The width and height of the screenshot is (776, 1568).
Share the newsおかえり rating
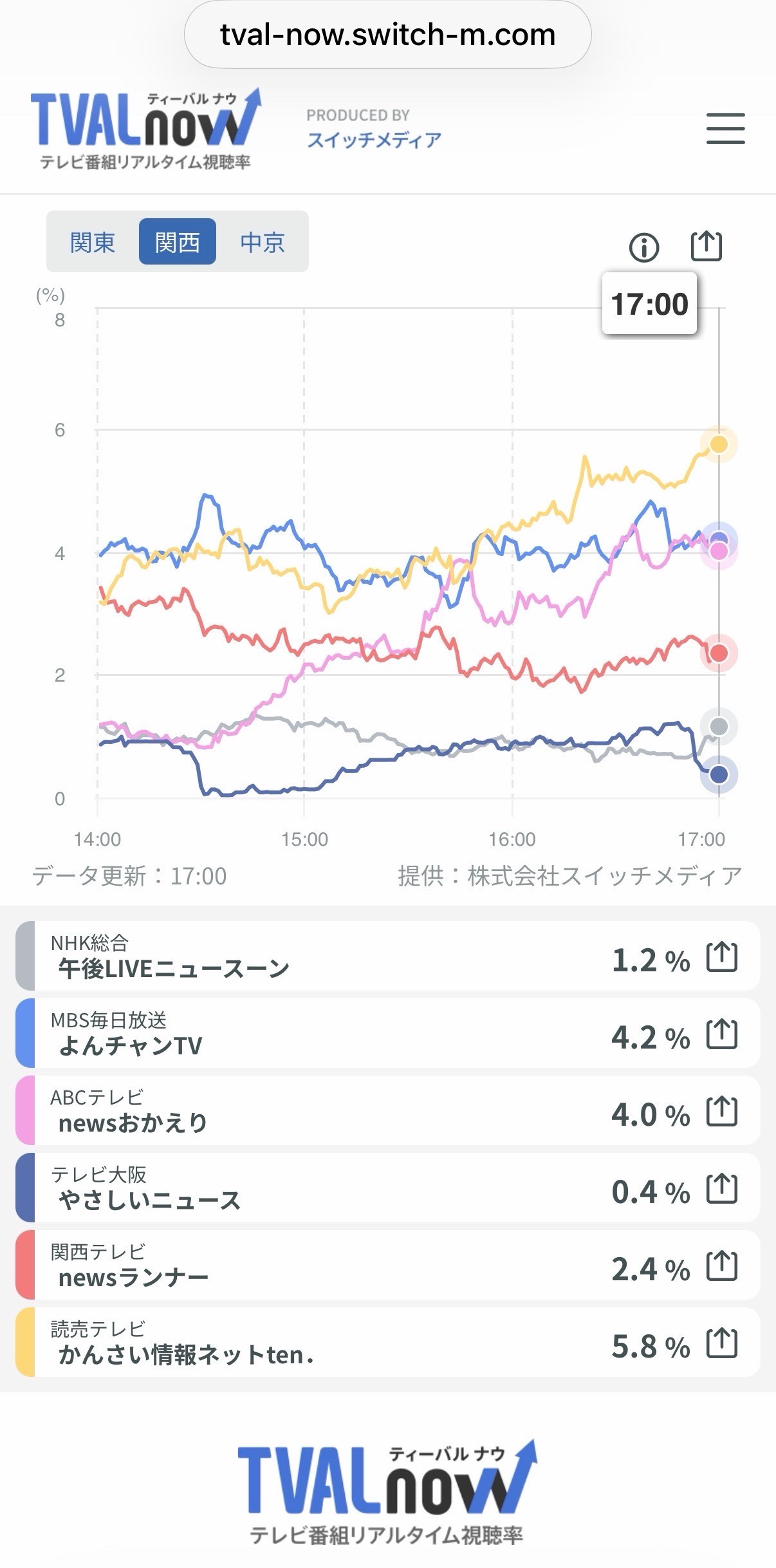click(x=722, y=1111)
